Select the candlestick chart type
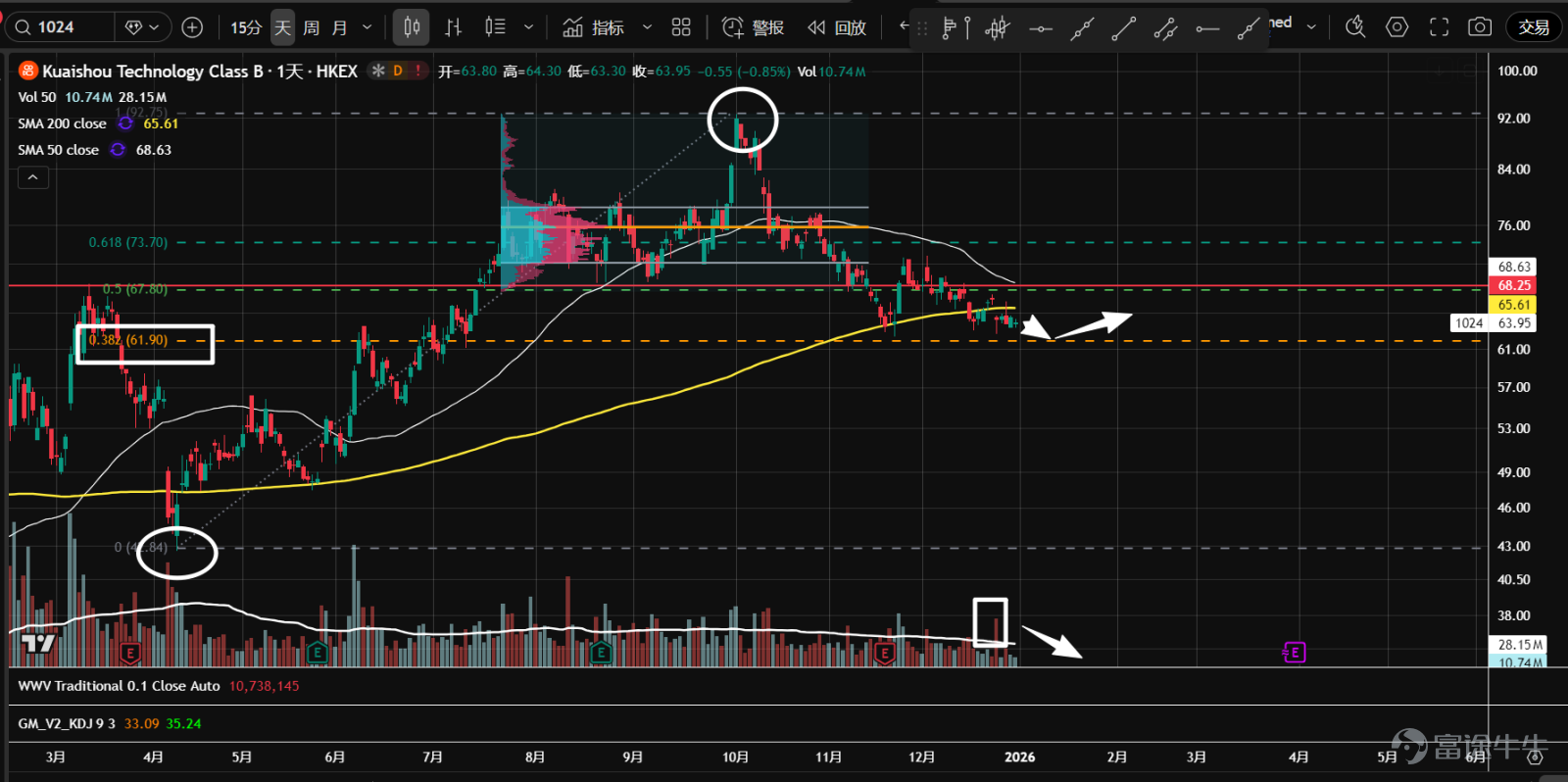This screenshot has width=1568, height=782. [x=412, y=27]
